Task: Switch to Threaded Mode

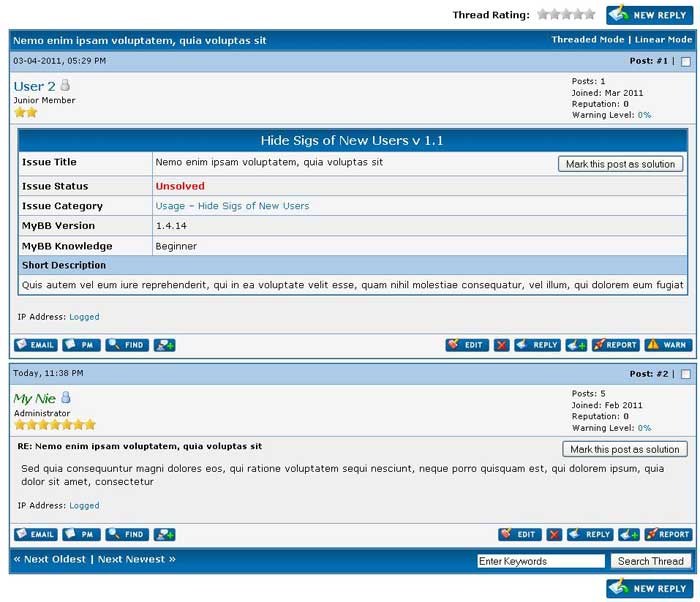Action: (x=587, y=40)
